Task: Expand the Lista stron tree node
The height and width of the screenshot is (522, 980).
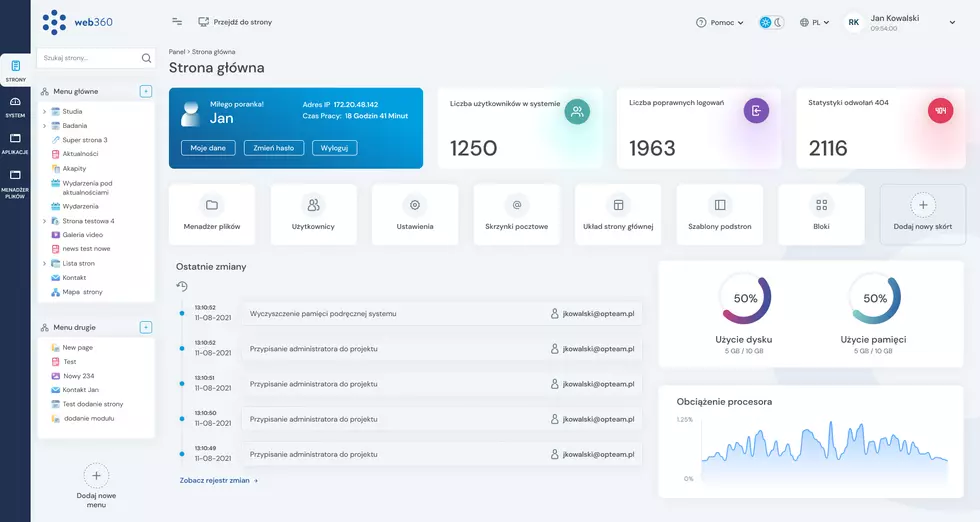Action: 45,263
